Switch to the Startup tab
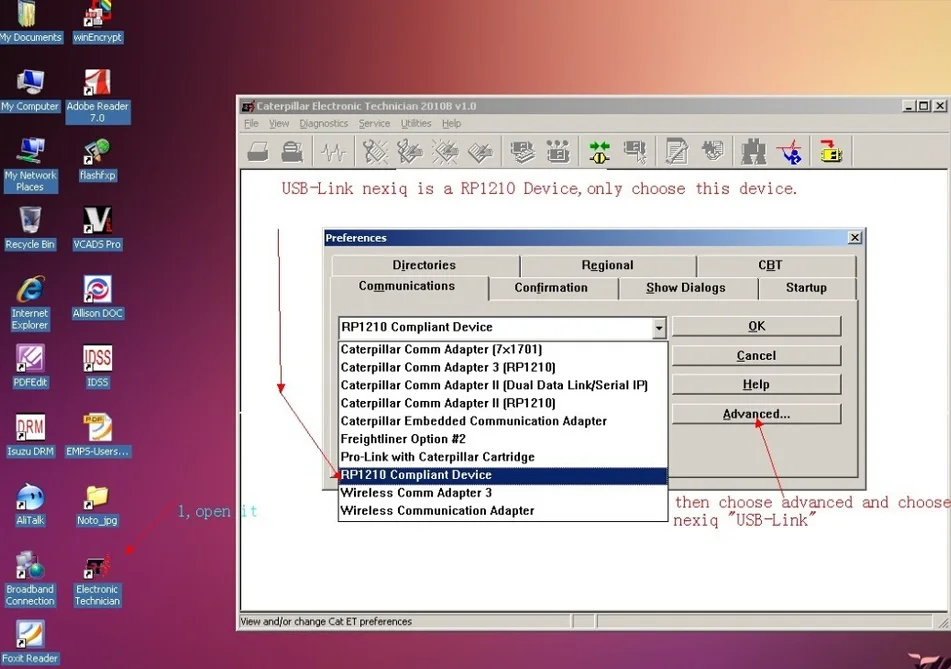This screenshot has height=669, width=951. (807, 287)
